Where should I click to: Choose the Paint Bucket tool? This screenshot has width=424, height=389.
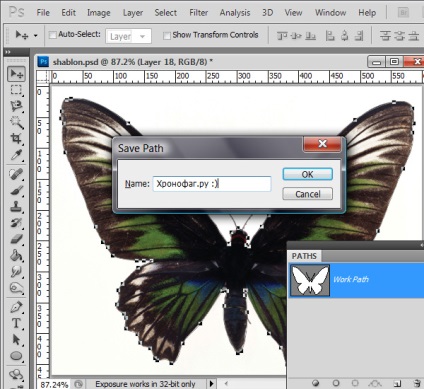click(16, 255)
